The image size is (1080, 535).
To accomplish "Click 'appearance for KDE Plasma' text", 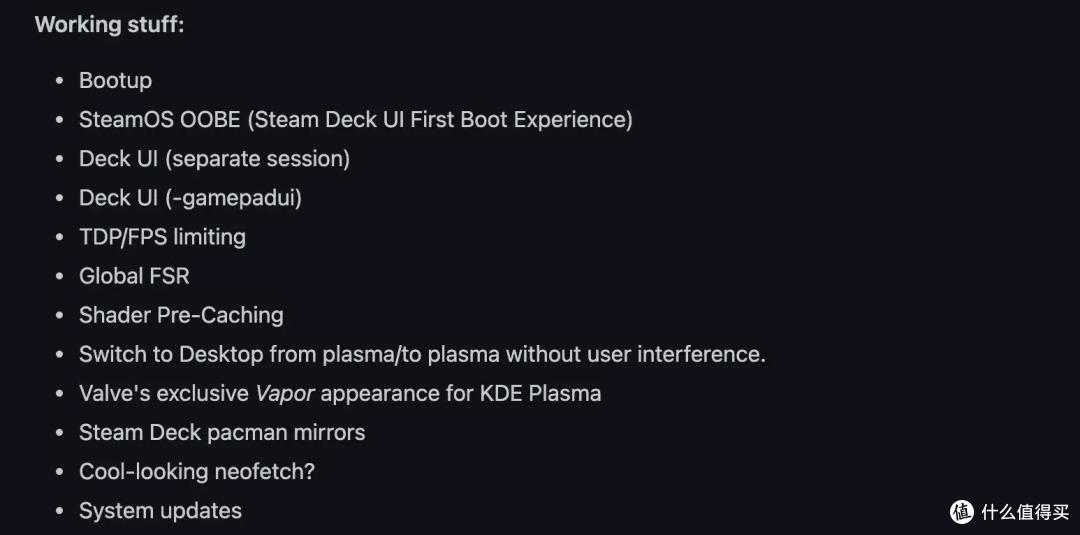I will [461, 394].
